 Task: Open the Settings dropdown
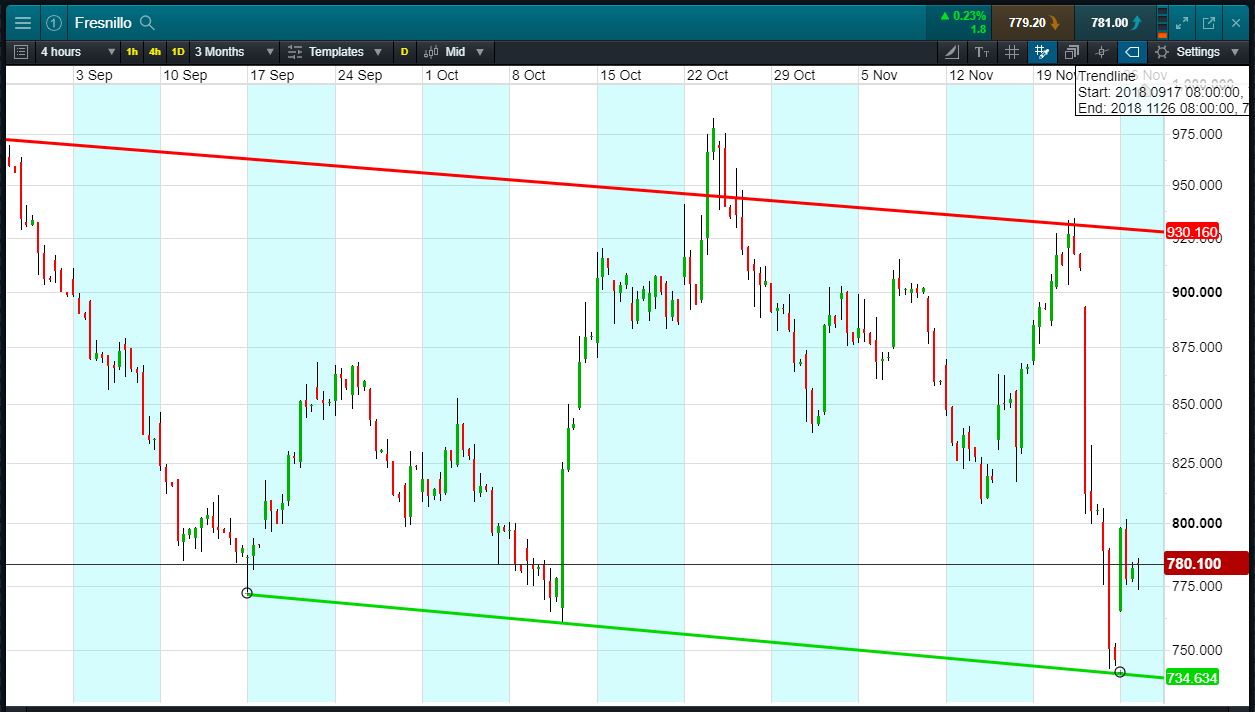tap(1198, 52)
